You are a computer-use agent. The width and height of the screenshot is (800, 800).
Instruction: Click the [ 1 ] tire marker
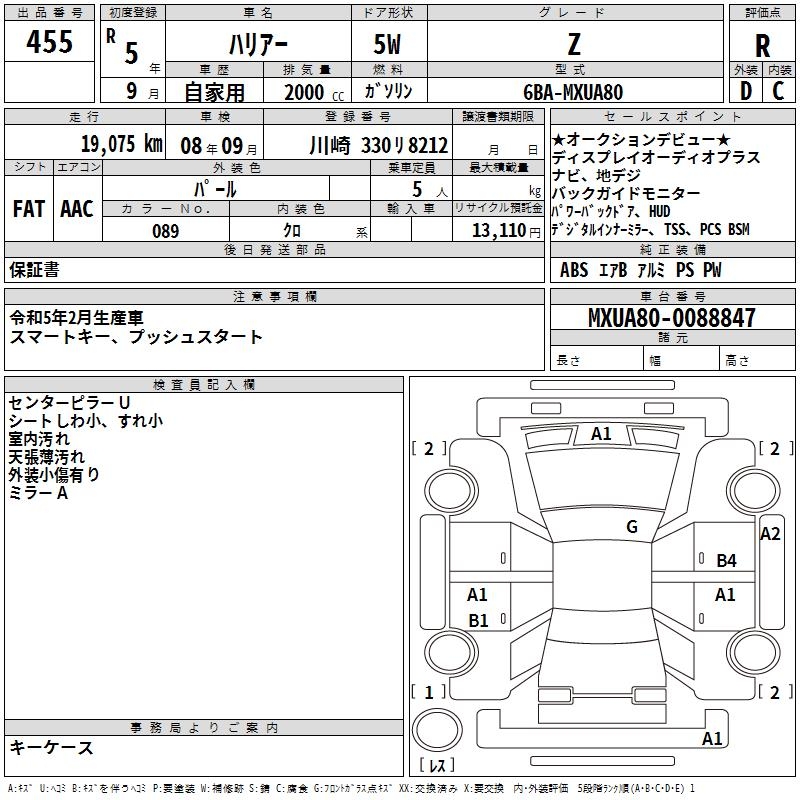pyautogui.click(x=429, y=692)
